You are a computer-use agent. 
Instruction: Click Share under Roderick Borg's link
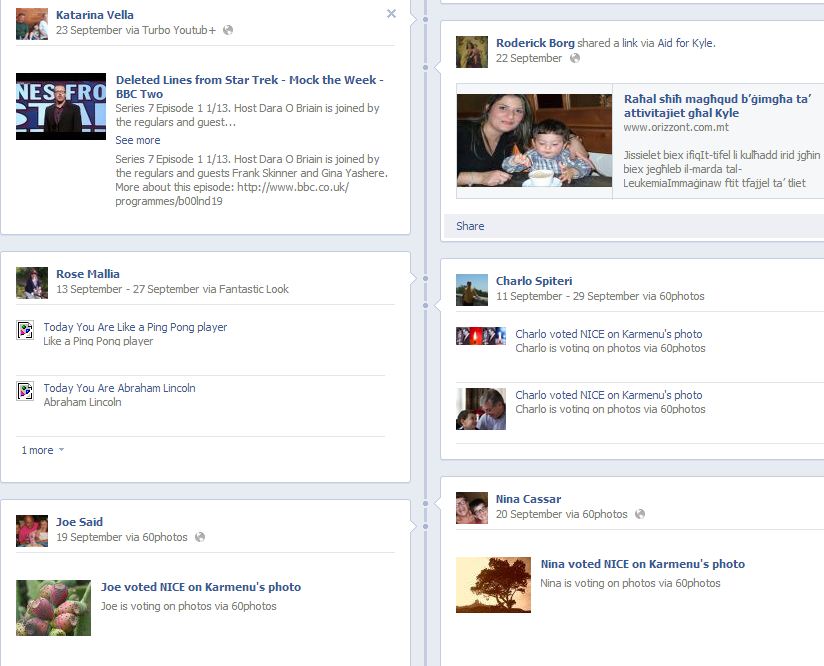[470, 226]
